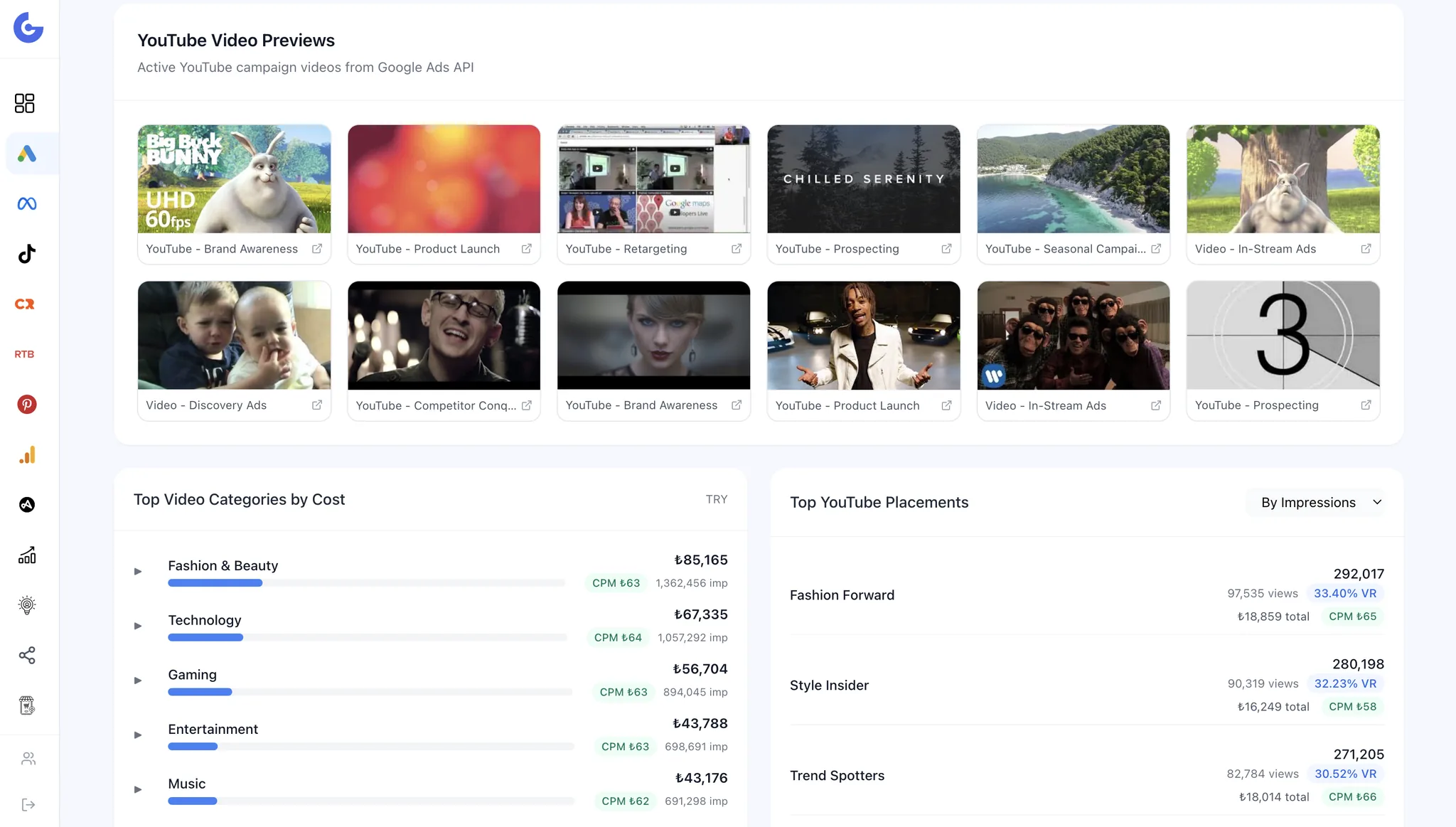Click the '32.23% VR' badge

(x=1345, y=683)
